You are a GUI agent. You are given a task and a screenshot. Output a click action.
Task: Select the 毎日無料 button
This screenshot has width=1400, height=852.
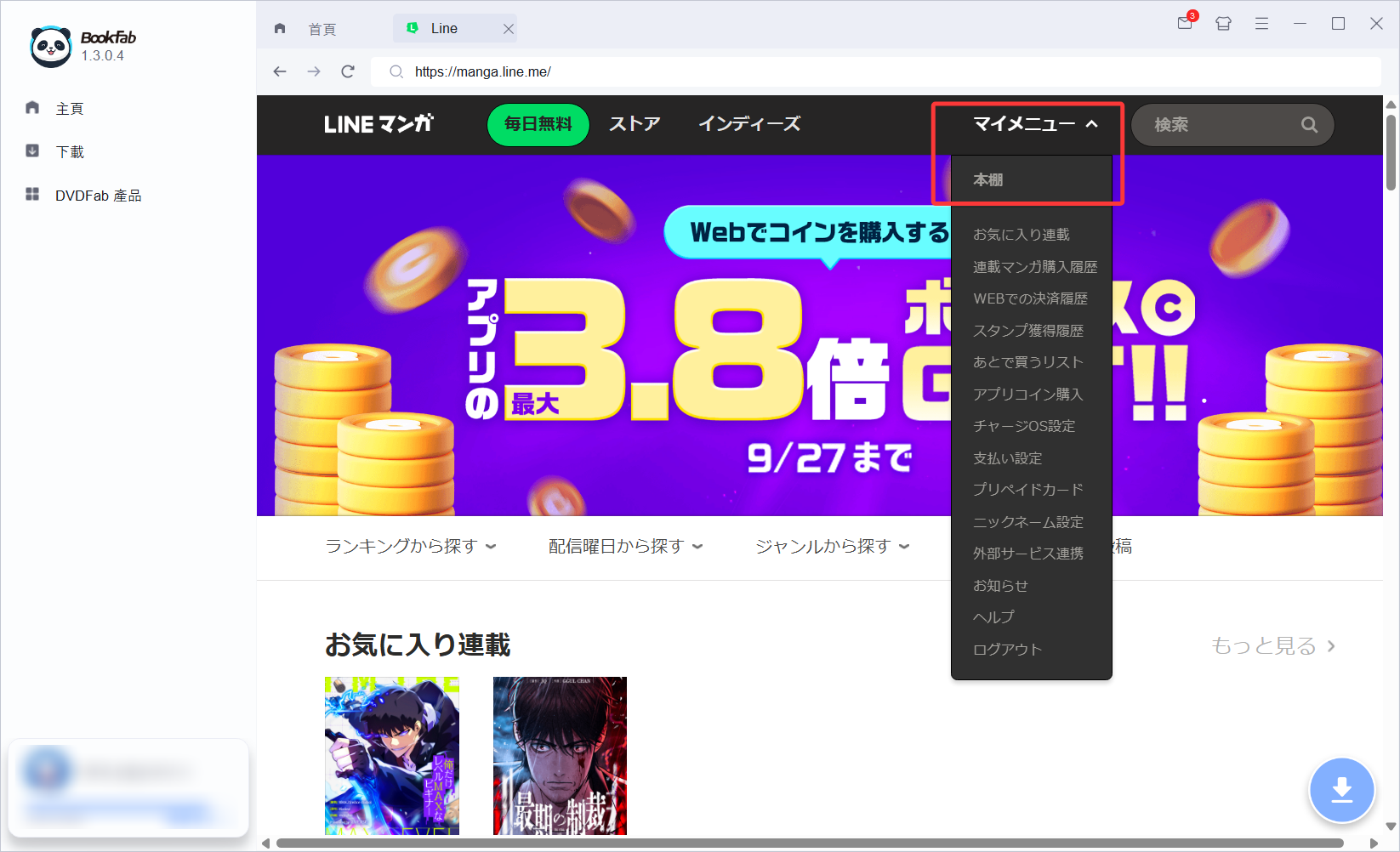coord(538,124)
